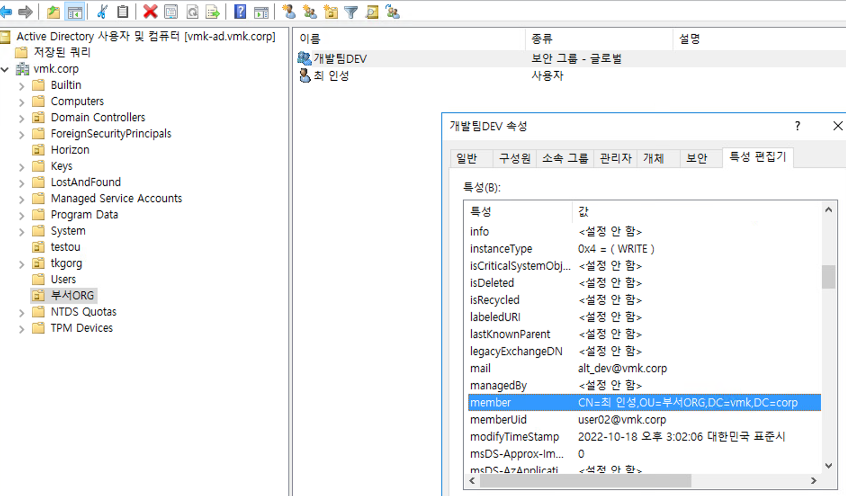Click the 개발팀DEV group icon in list

pyautogui.click(x=304, y=58)
